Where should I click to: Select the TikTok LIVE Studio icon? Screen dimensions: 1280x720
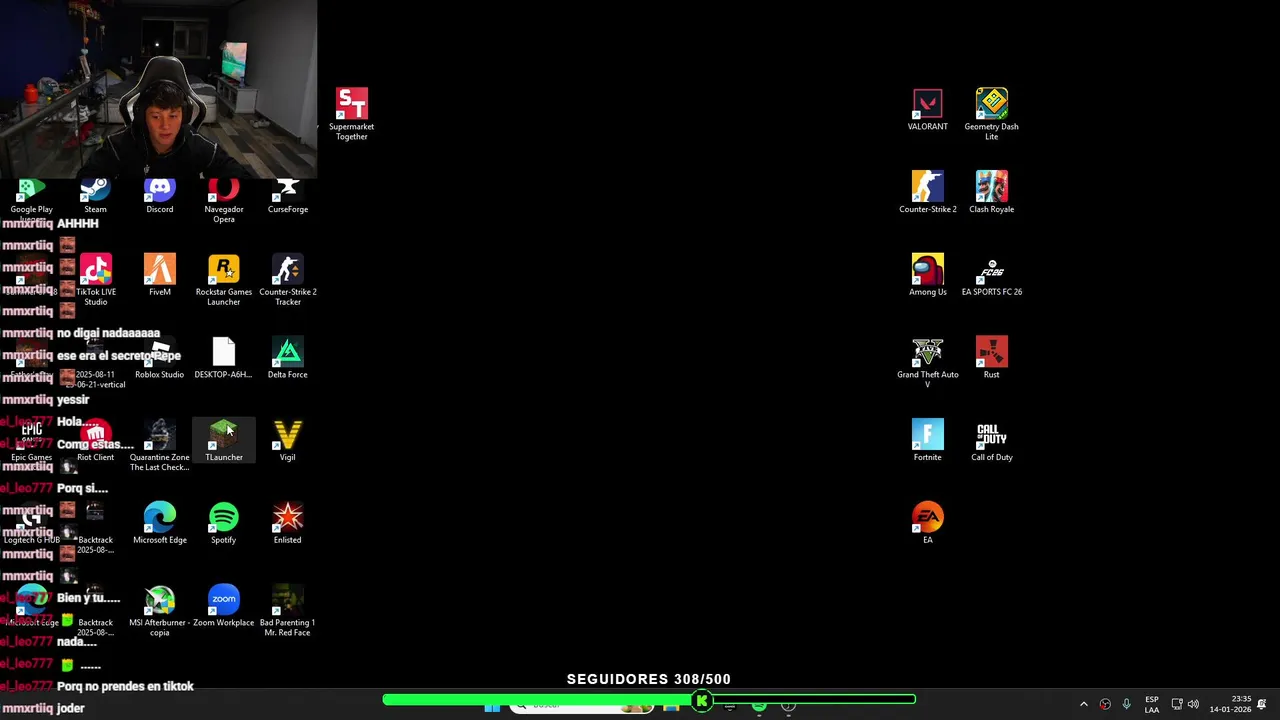point(95,279)
